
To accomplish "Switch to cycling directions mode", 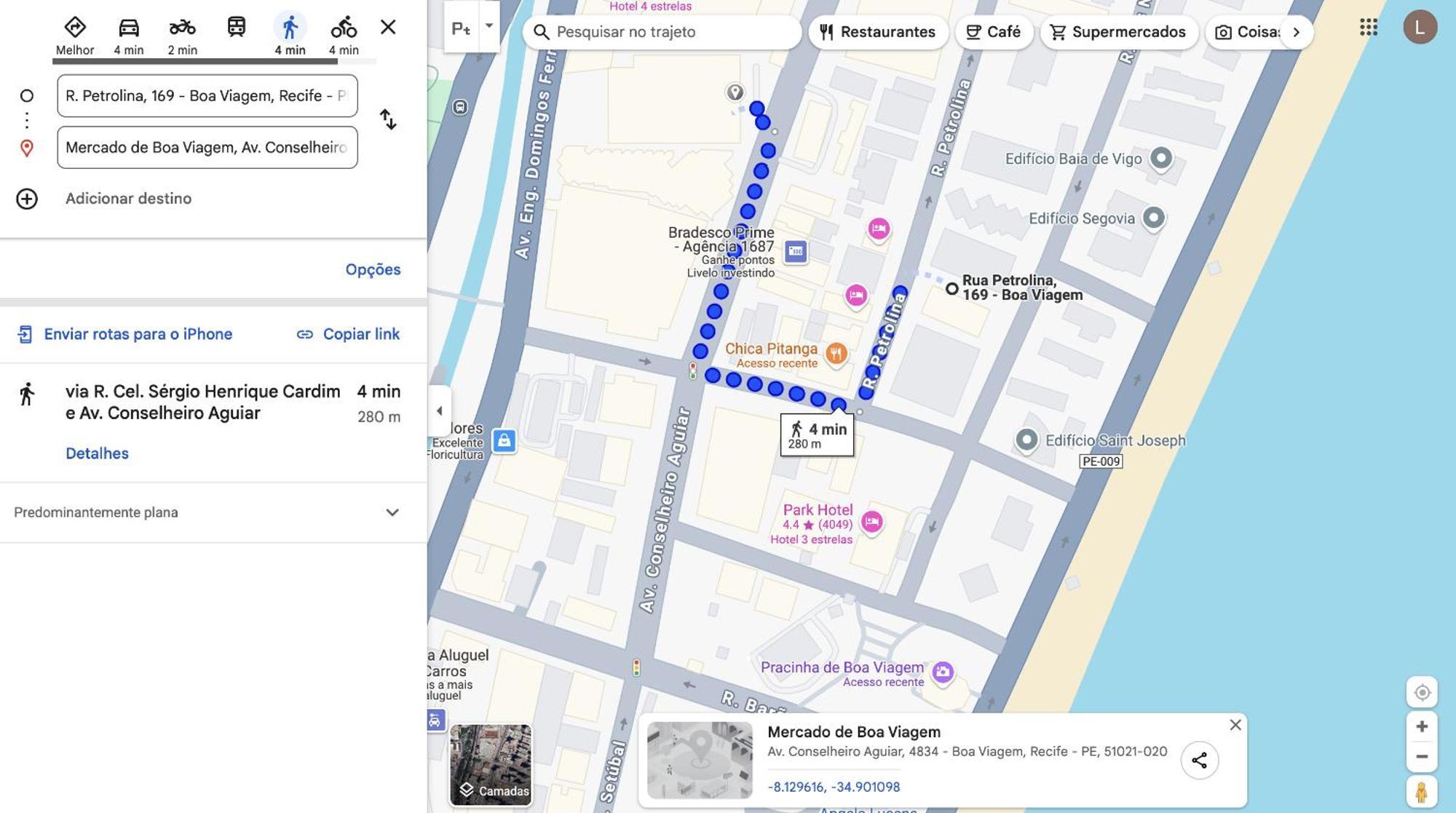I will click(344, 36).
